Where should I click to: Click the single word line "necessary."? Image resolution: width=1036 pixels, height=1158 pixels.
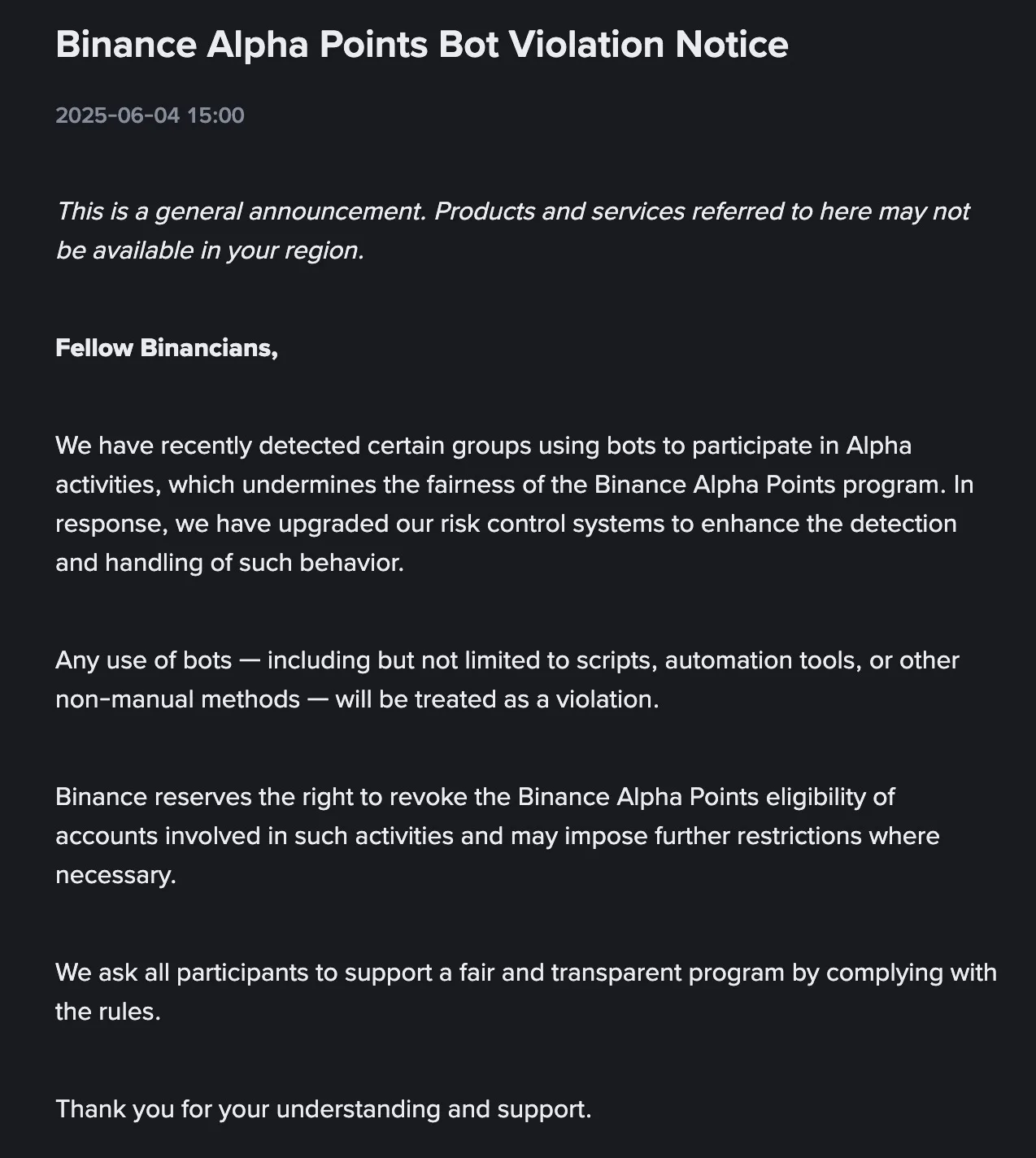(115, 875)
